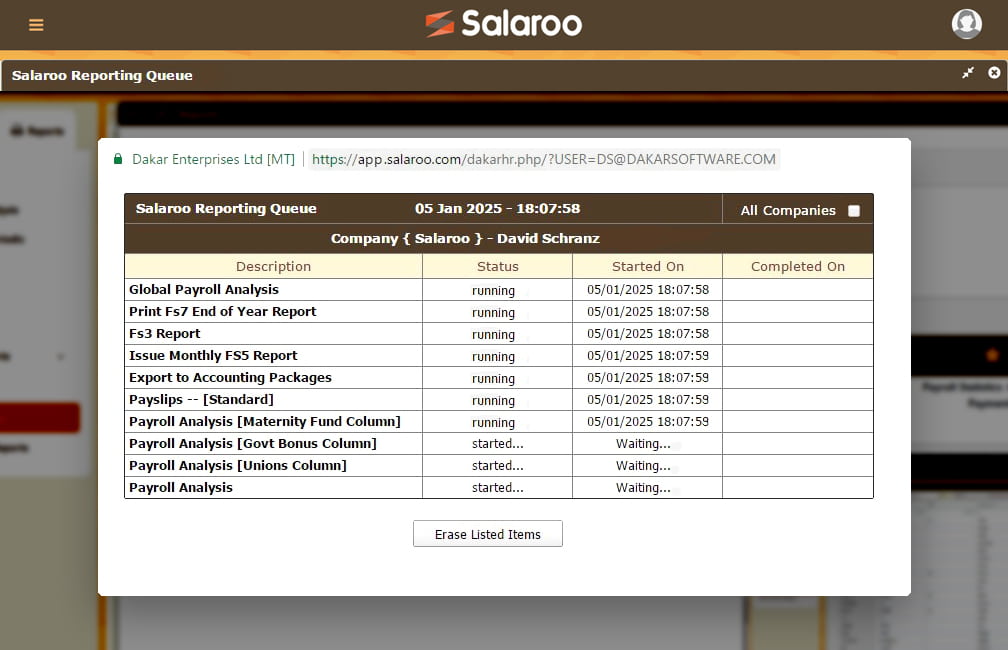This screenshot has width=1008, height=650.
Task: Click Company { Salaroo } - David Schranz header
Action: [x=465, y=239]
